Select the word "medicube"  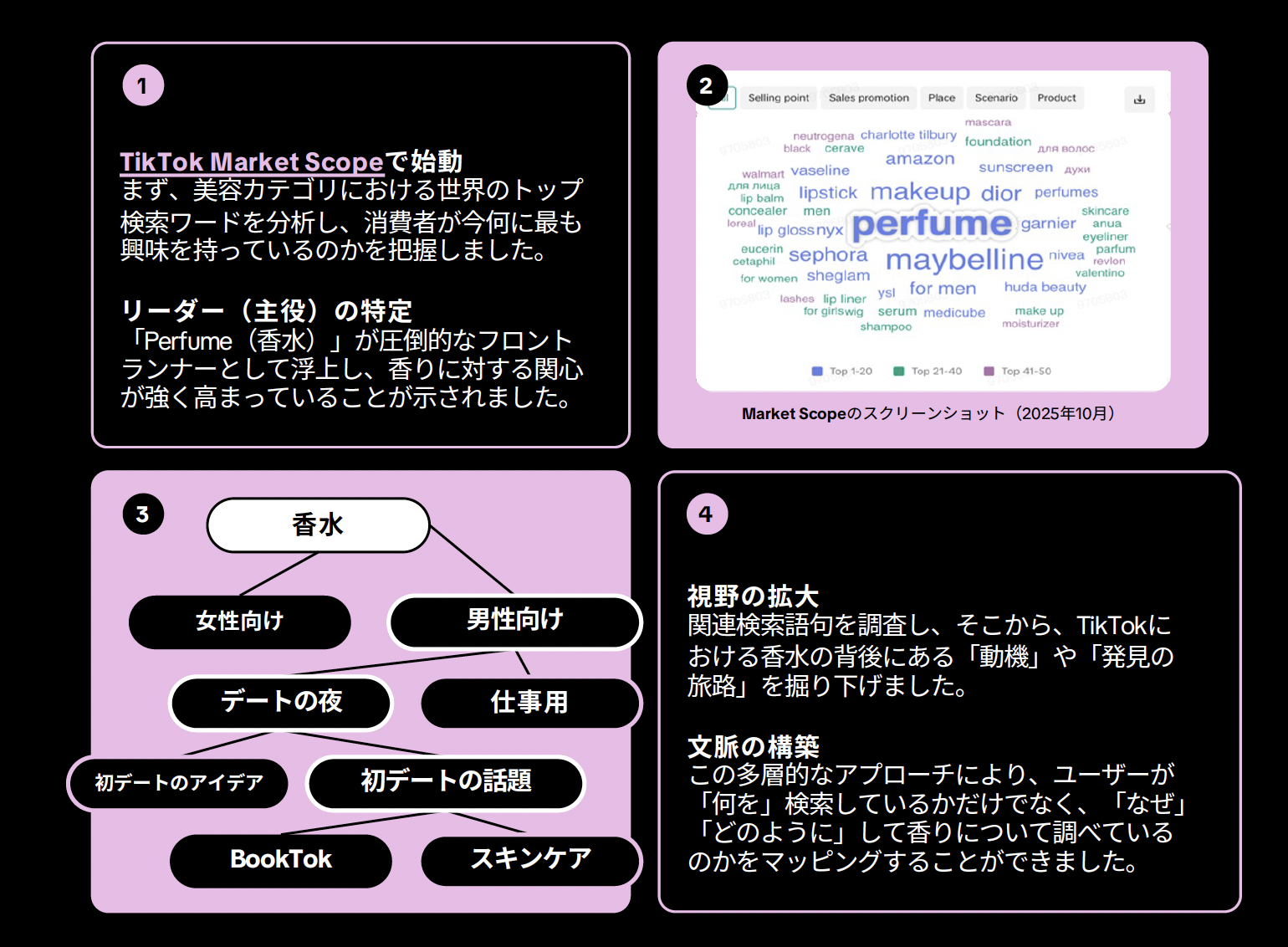point(954,313)
